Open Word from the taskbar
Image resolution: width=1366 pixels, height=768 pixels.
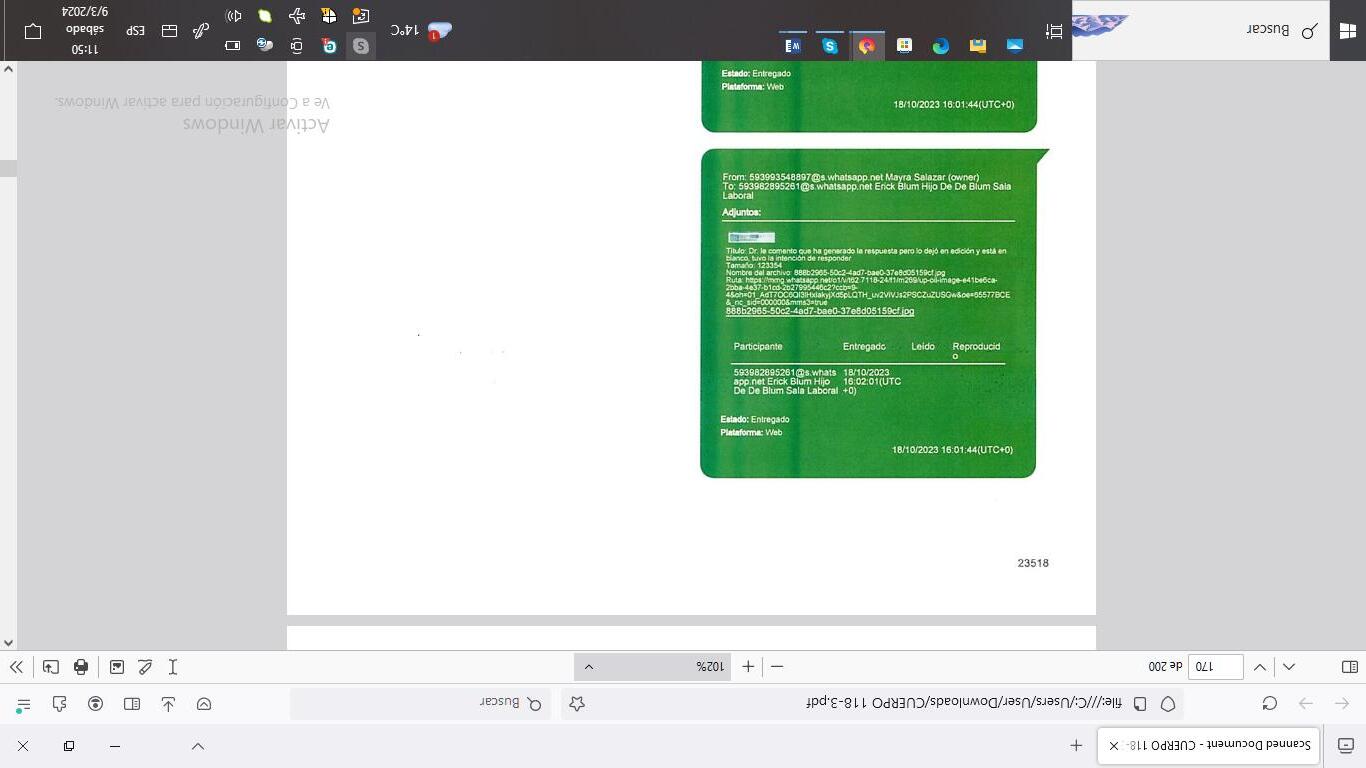793,45
